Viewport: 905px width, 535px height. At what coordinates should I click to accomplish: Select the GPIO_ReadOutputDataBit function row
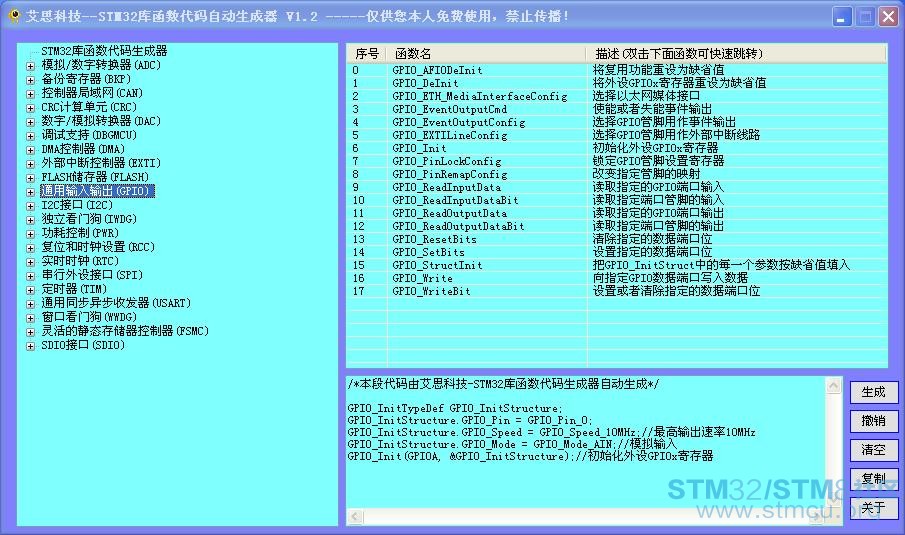click(616, 226)
